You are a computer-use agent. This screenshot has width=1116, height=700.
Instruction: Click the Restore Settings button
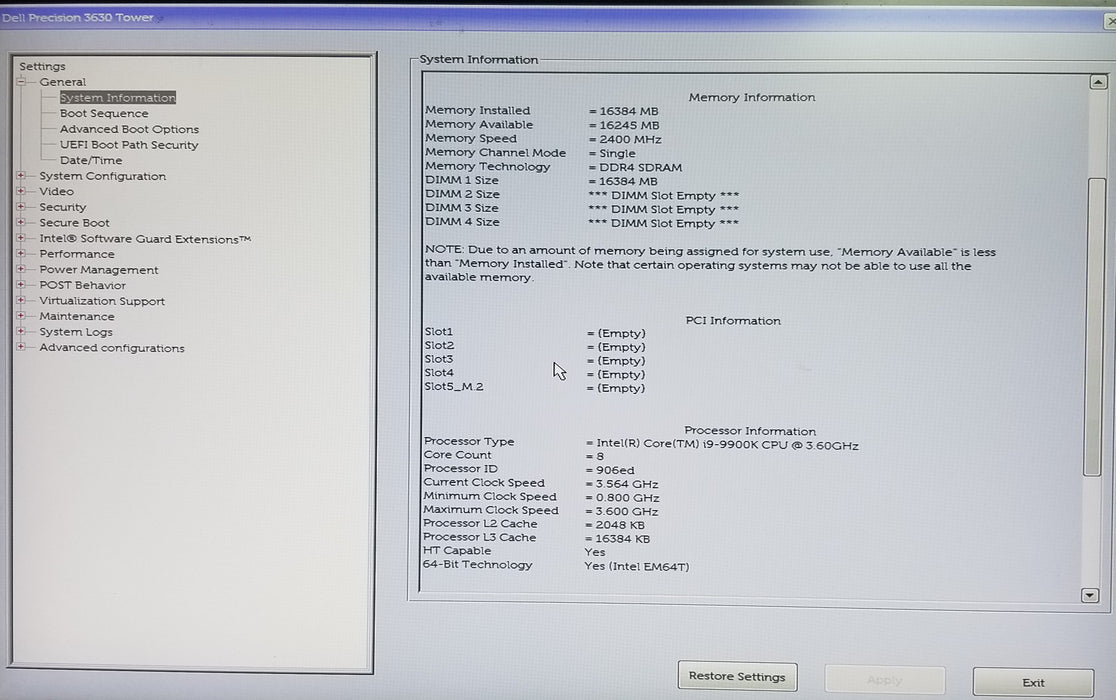[x=737, y=677]
